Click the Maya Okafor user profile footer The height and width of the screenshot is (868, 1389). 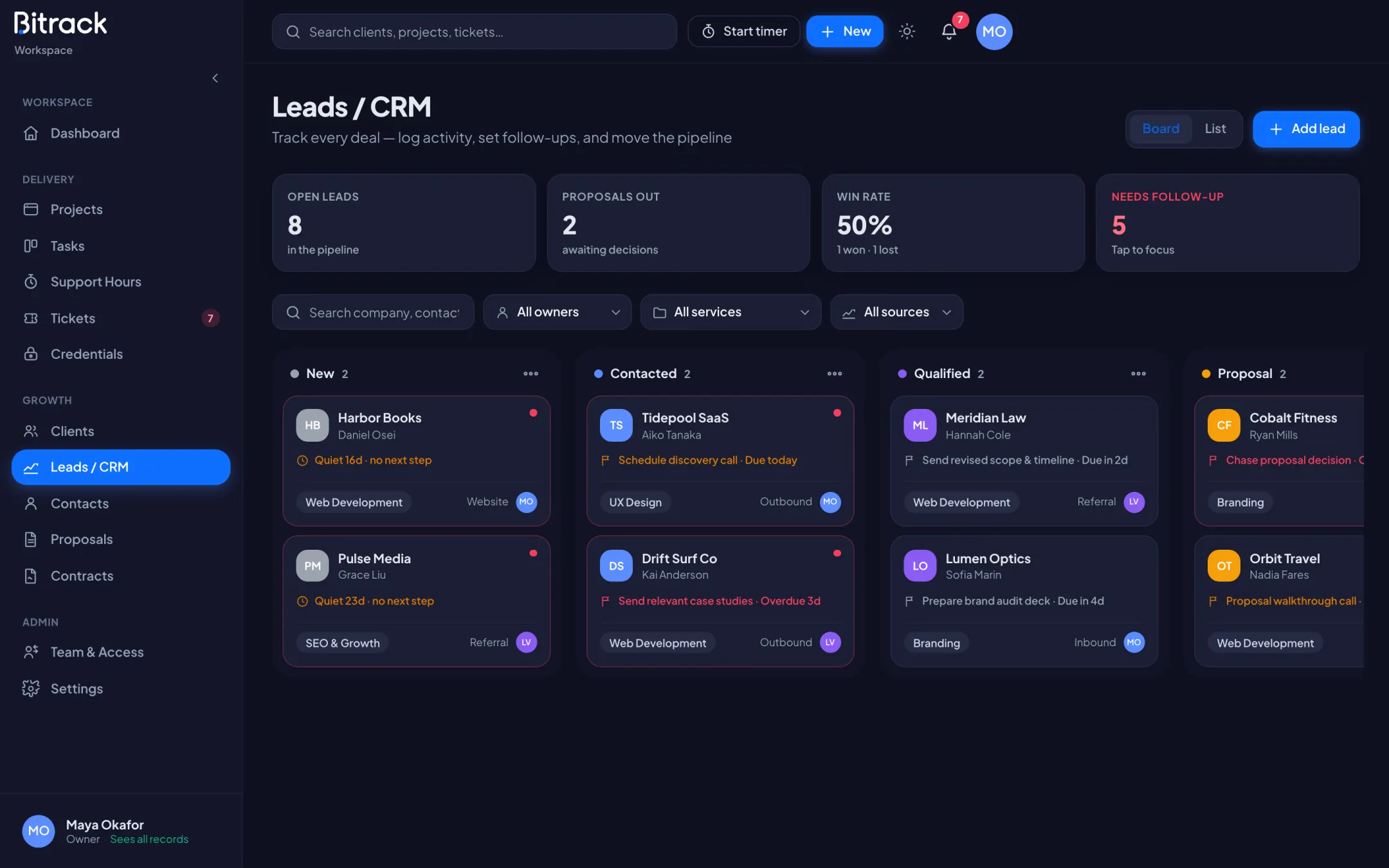pos(121,831)
